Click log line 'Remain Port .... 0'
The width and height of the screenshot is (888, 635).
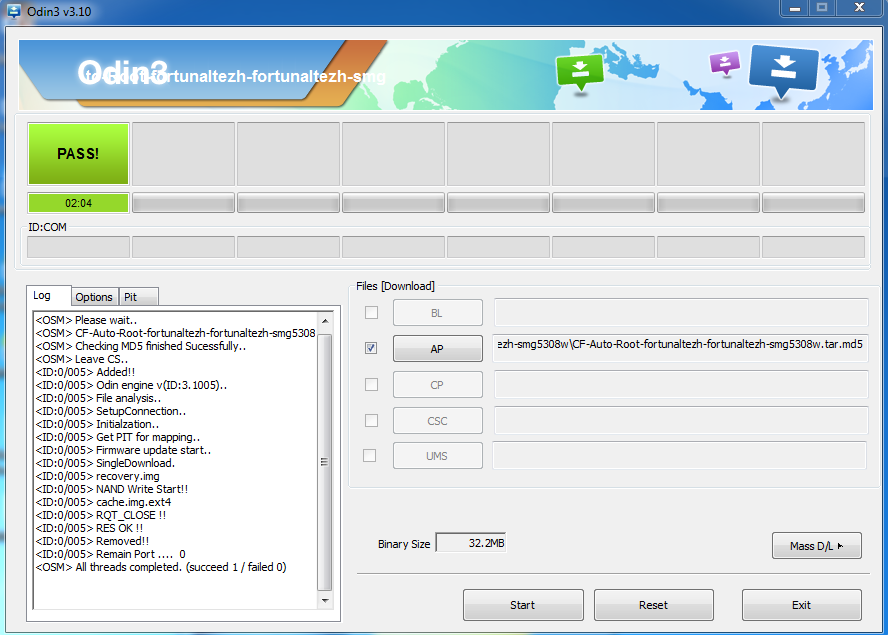110,554
